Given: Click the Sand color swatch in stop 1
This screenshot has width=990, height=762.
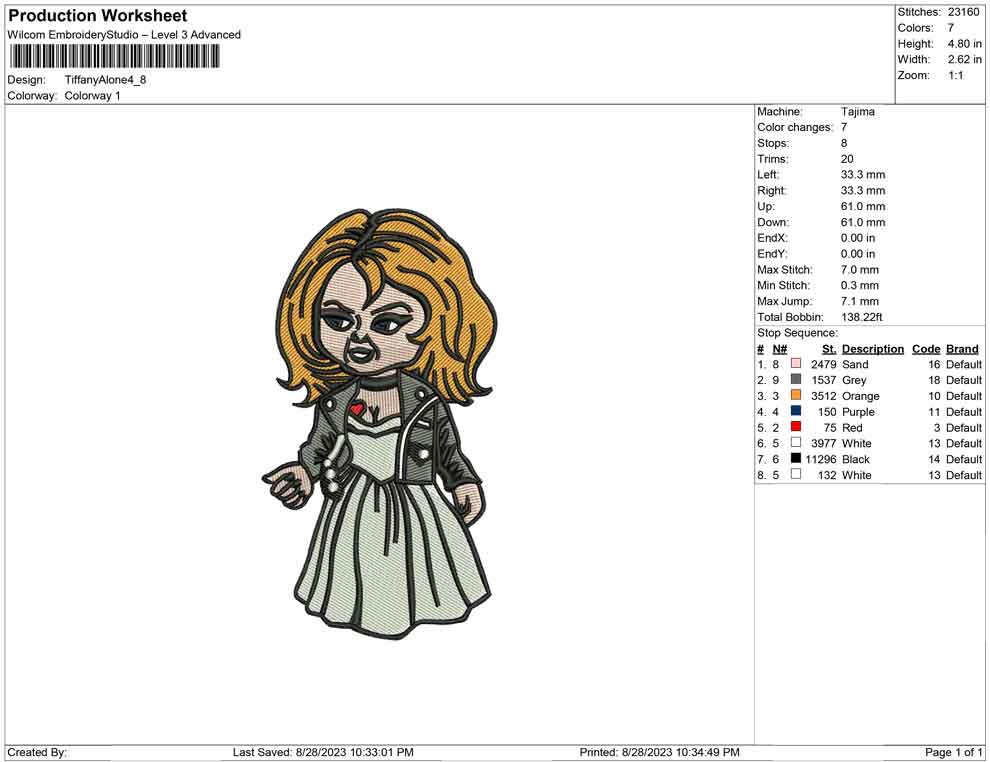Looking at the screenshot, I should [796, 364].
